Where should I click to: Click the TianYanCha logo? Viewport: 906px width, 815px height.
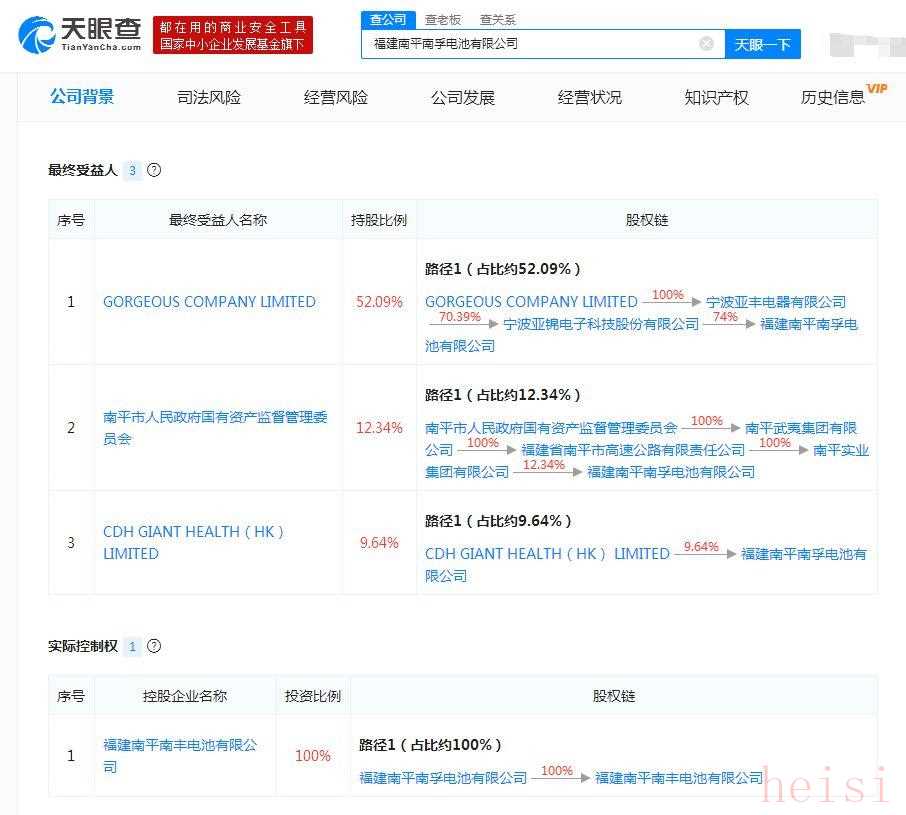tap(80, 35)
